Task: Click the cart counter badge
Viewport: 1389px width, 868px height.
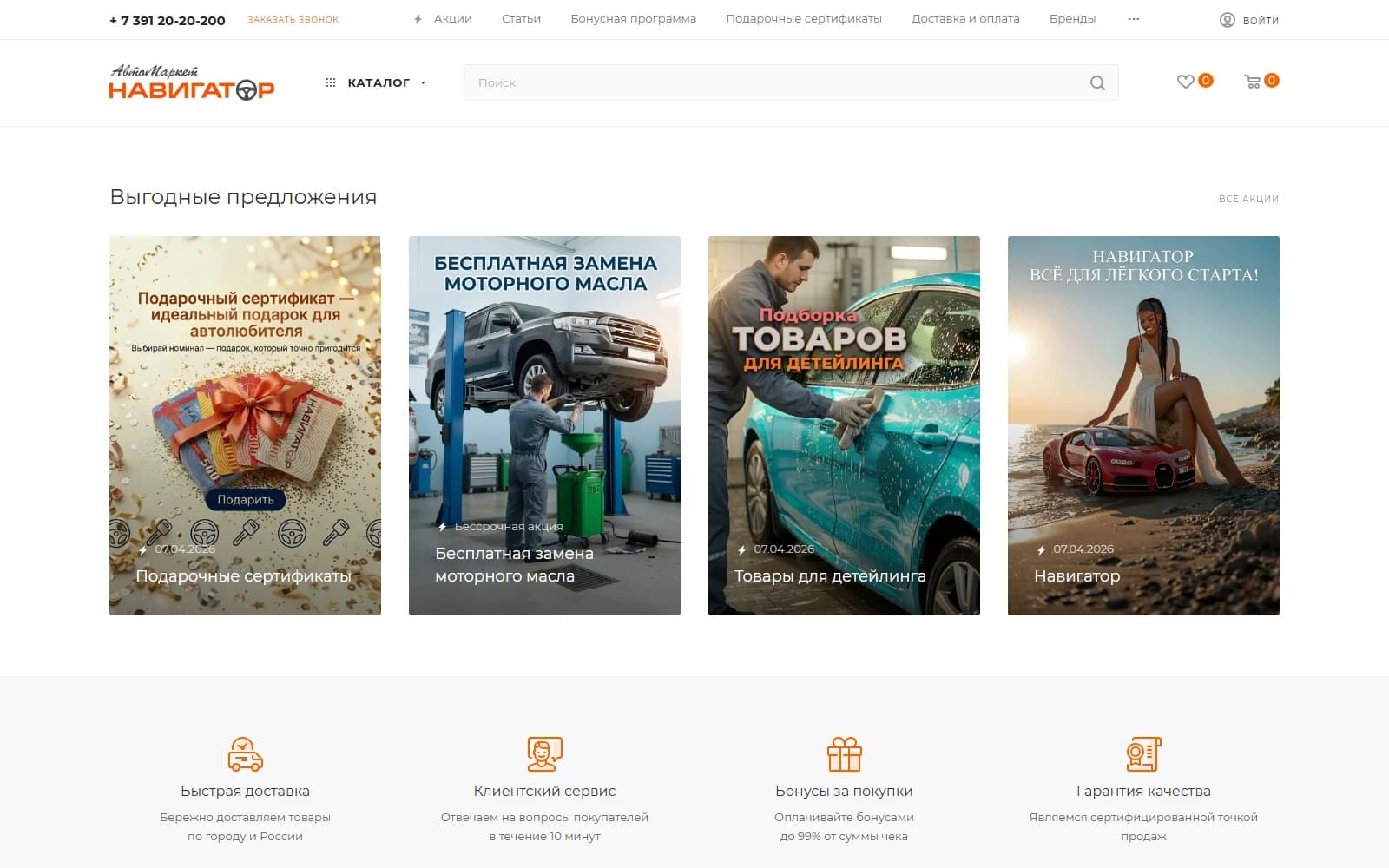Action: pos(1272,80)
